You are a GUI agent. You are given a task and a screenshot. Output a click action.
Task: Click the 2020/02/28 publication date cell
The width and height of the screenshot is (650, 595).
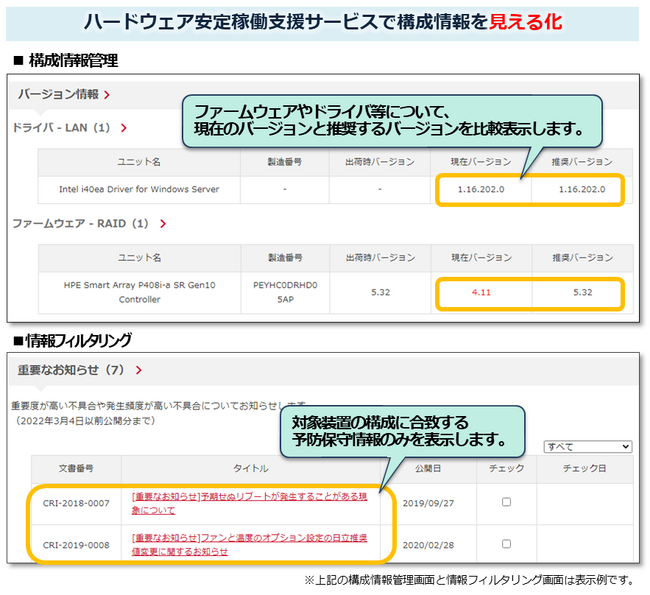coord(428,544)
